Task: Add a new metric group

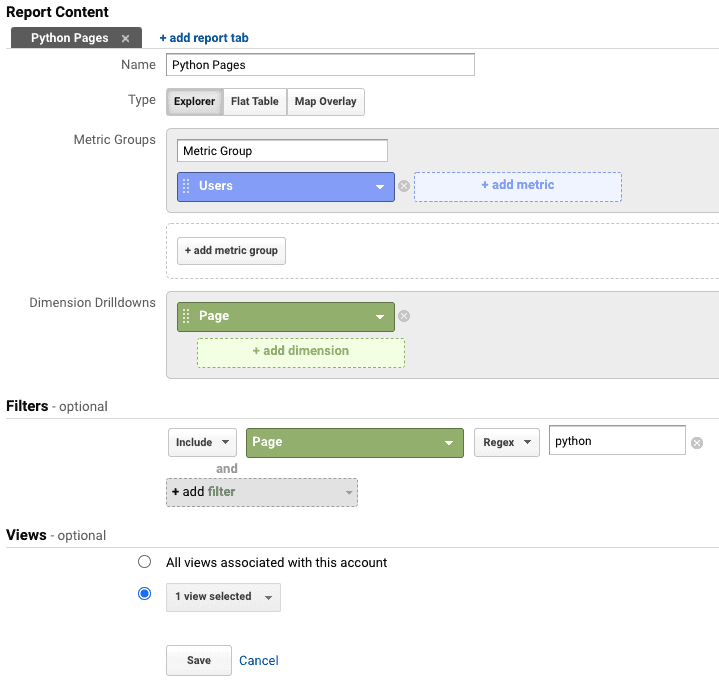Action: click(x=231, y=251)
